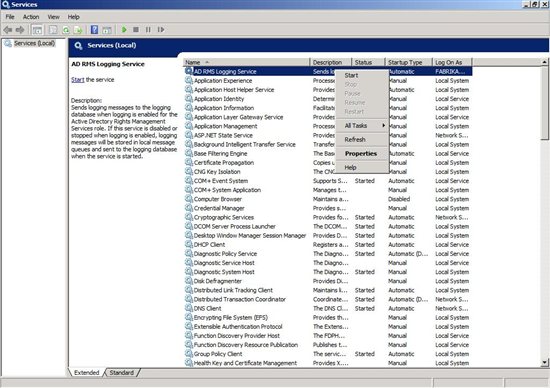Expand All Tasks submenu in context menu
Image resolution: width=550 pixels, height=388 pixels.
pos(362,126)
